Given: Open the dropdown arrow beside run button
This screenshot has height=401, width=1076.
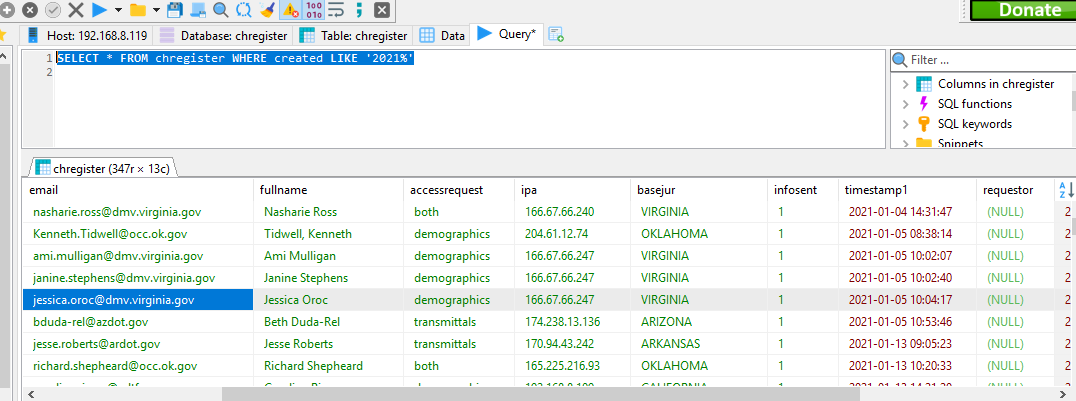Looking at the screenshot, I should tap(118, 10).
